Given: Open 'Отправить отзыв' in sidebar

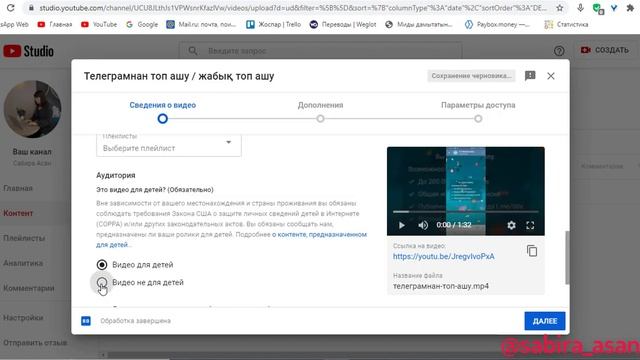Looking at the screenshot, I should pyautogui.click(x=35, y=342).
